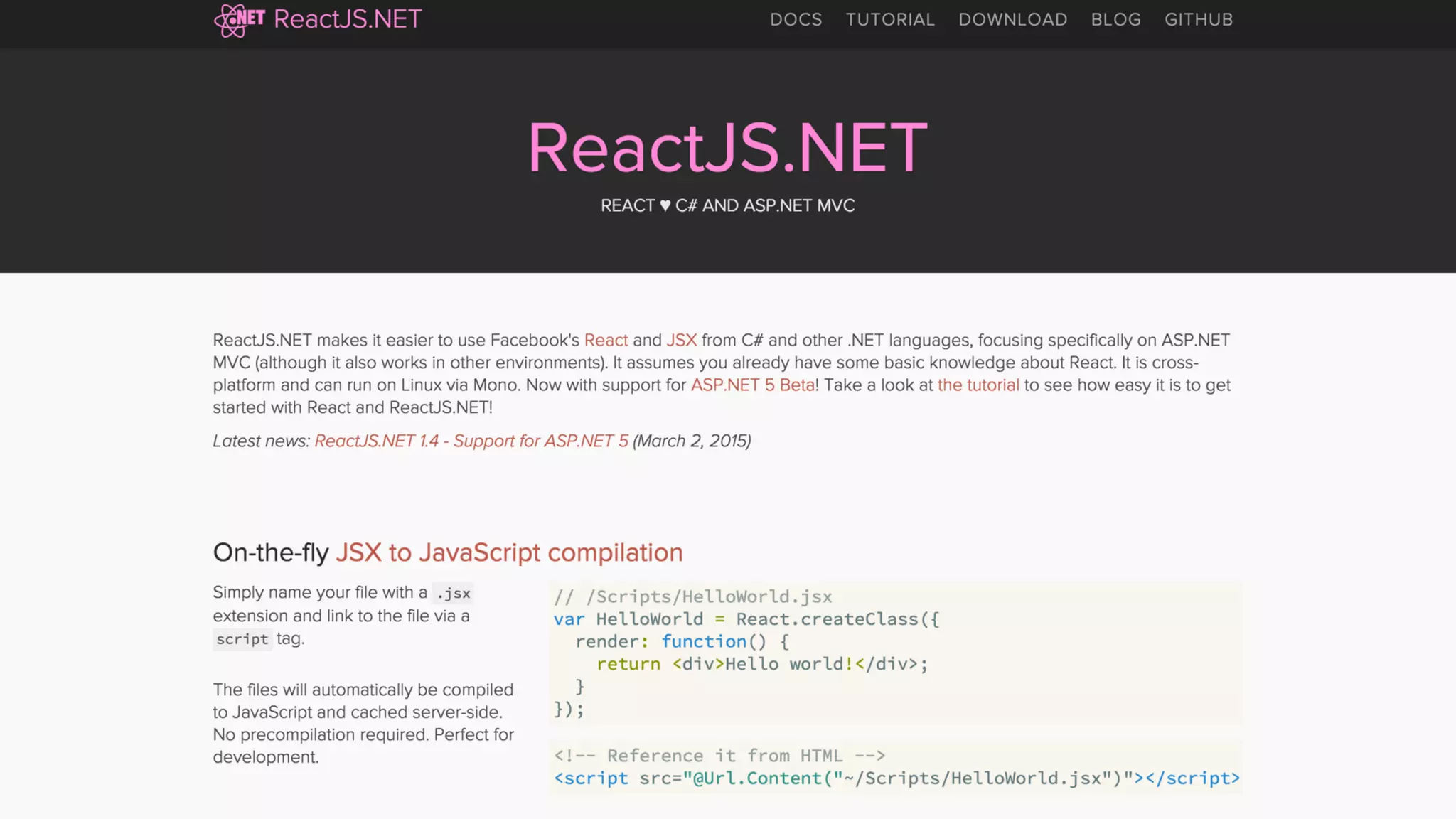The width and height of the screenshot is (1456, 819).
Task: Follow the JSX link in intro paragraph
Action: [x=681, y=341]
